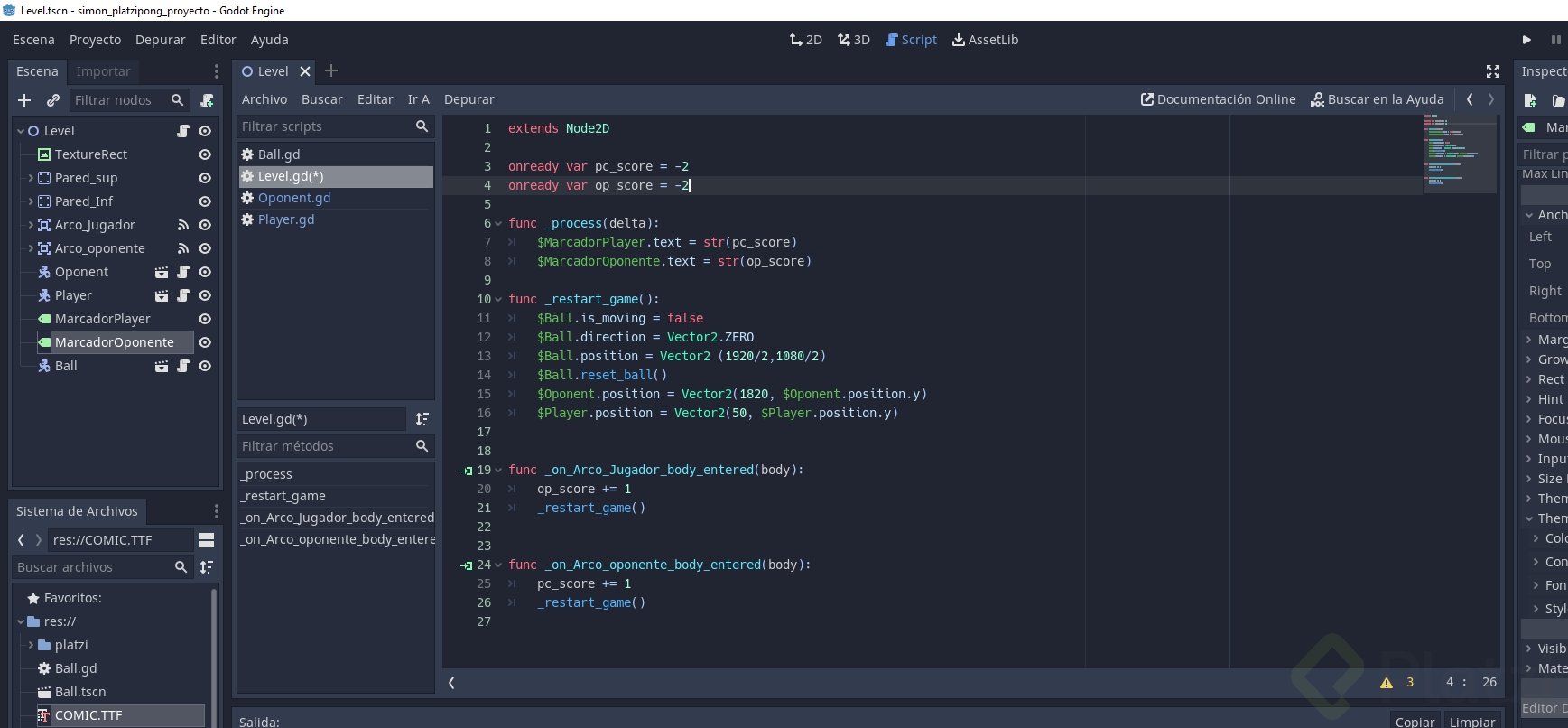Toggle alphabetical method sorting icon
The width and height of the screenshot is (1568, 728).
click(422, 419)
